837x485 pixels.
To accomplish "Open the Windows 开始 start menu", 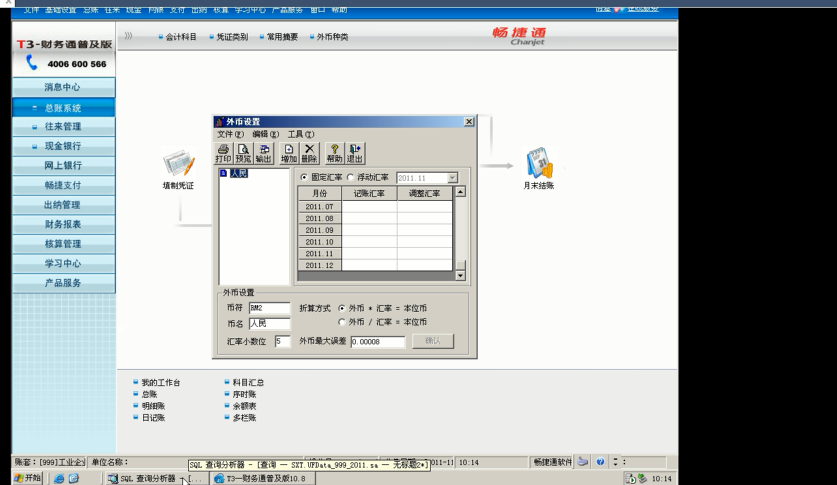I will (x=28, y=479).
